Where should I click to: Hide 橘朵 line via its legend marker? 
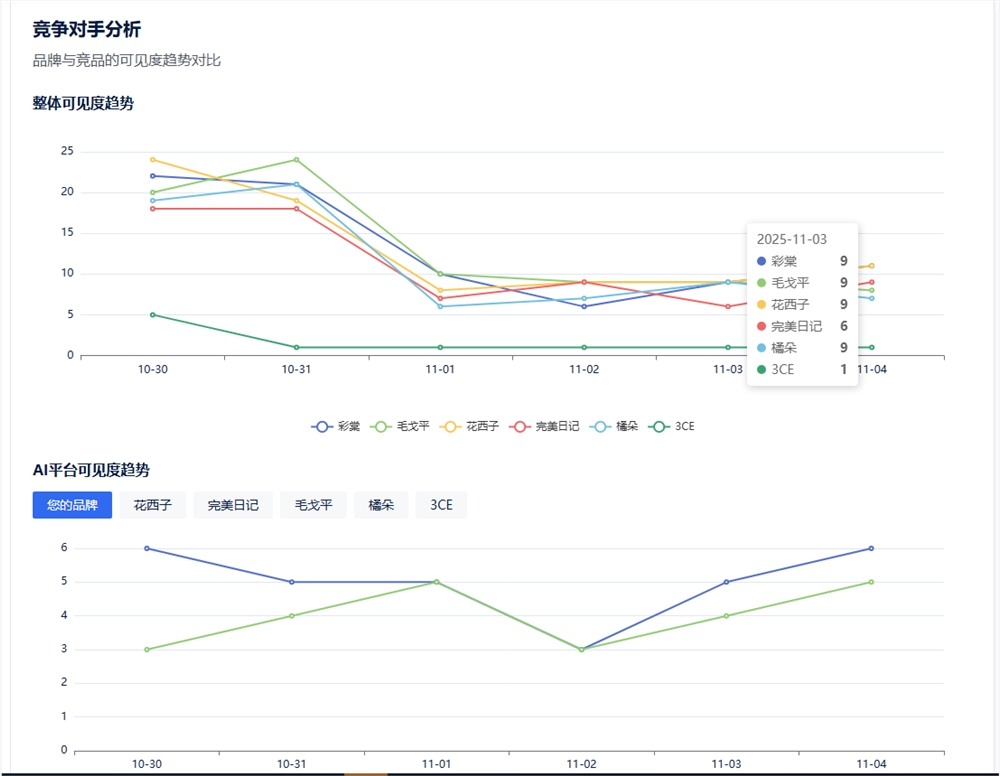click(600, 427)
